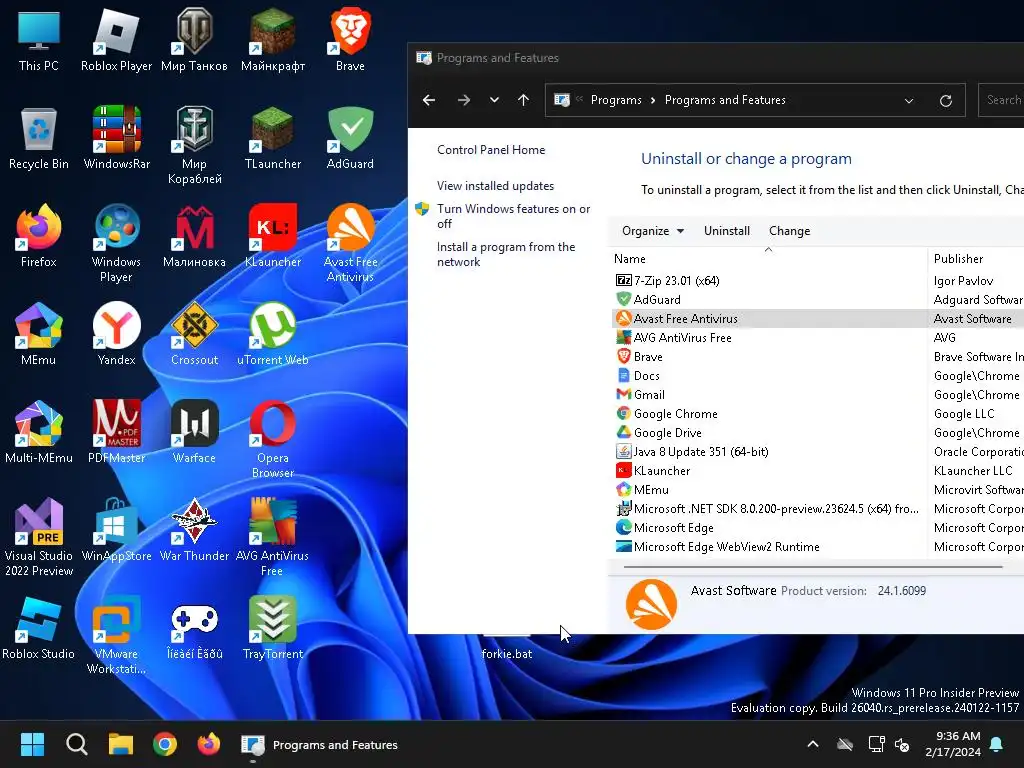Select the PDFMaster desktop icon
This screenshot has width=1024, height=768.
click(116, 432)
